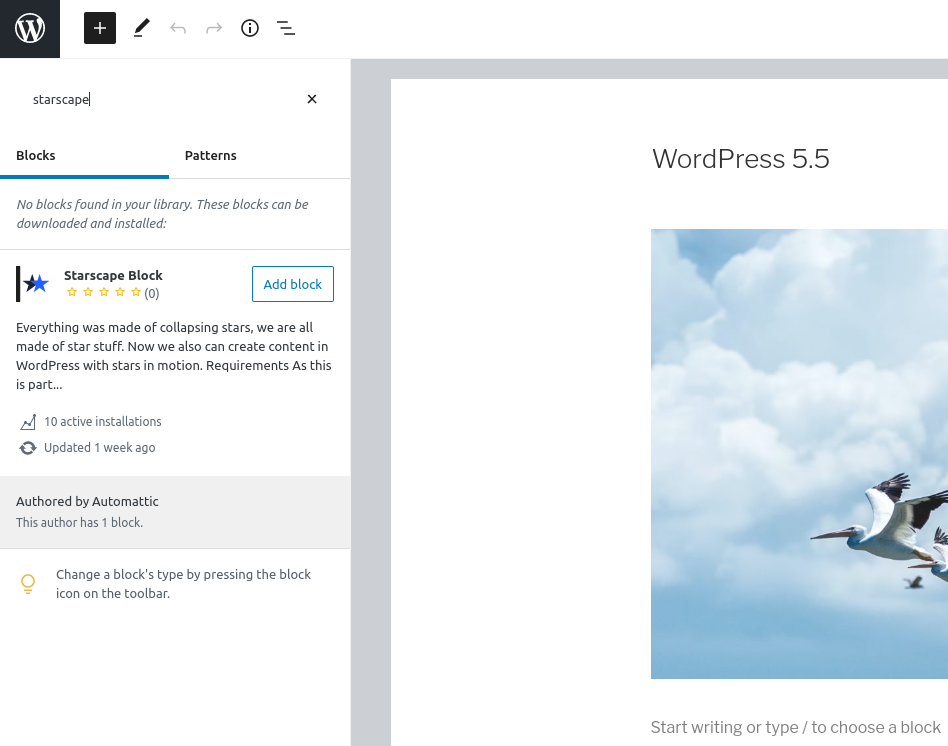
Task: Click '10 active installations' text
Action: click(x=103, y=422)
